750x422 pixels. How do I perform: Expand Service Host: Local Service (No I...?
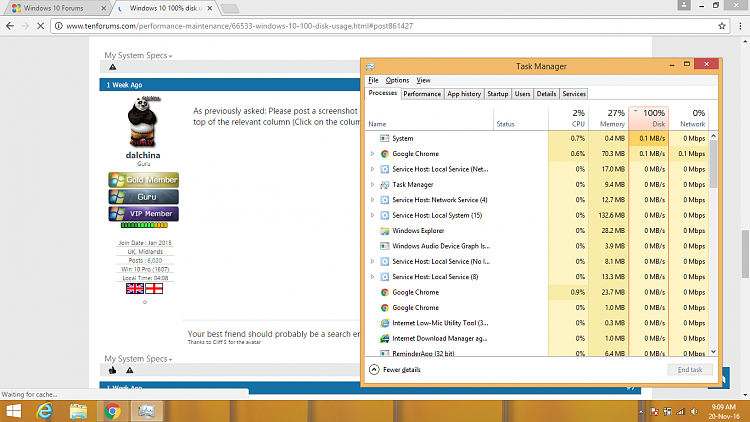coord(372,261)
